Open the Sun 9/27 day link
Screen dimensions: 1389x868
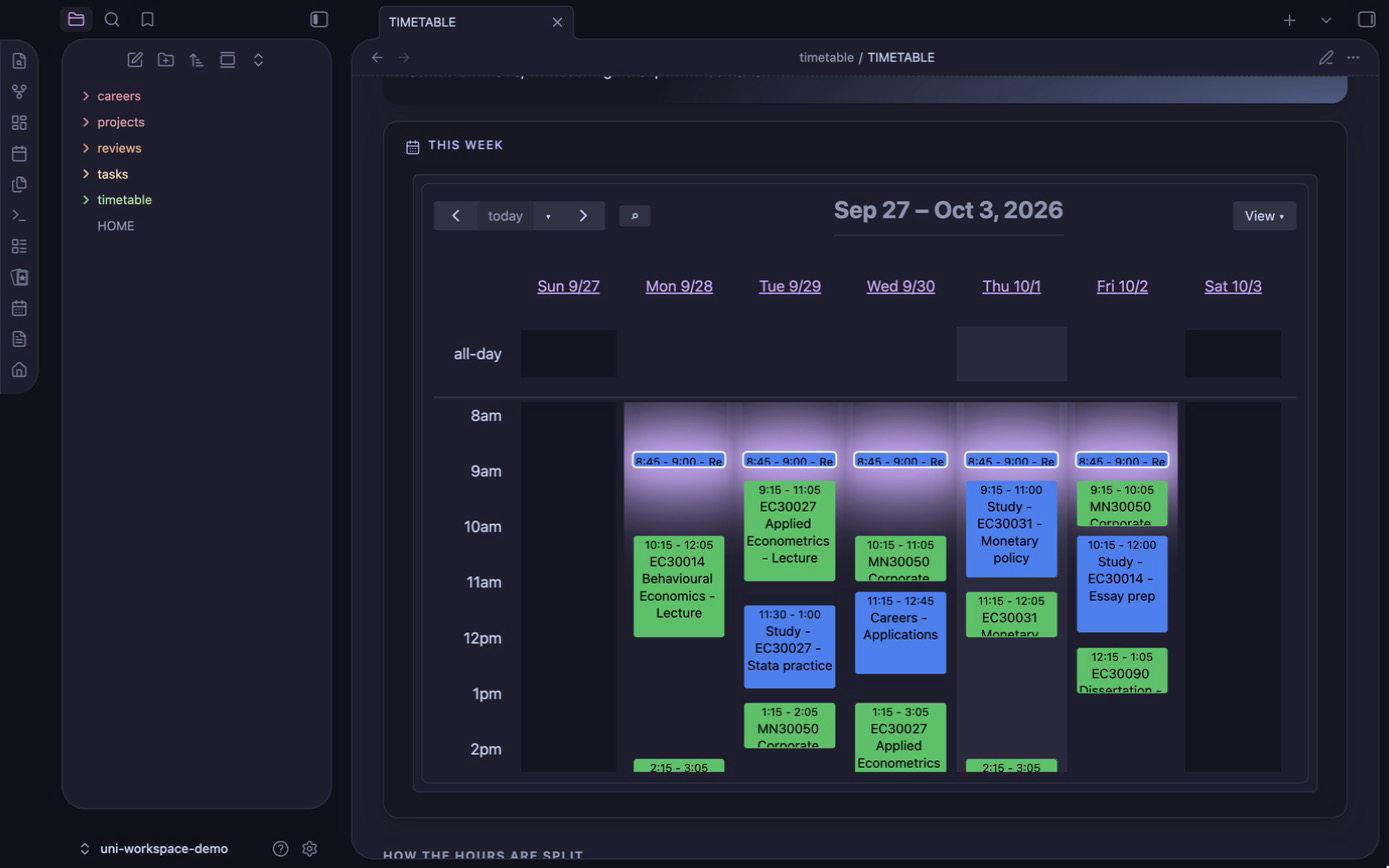pos(568,286)
